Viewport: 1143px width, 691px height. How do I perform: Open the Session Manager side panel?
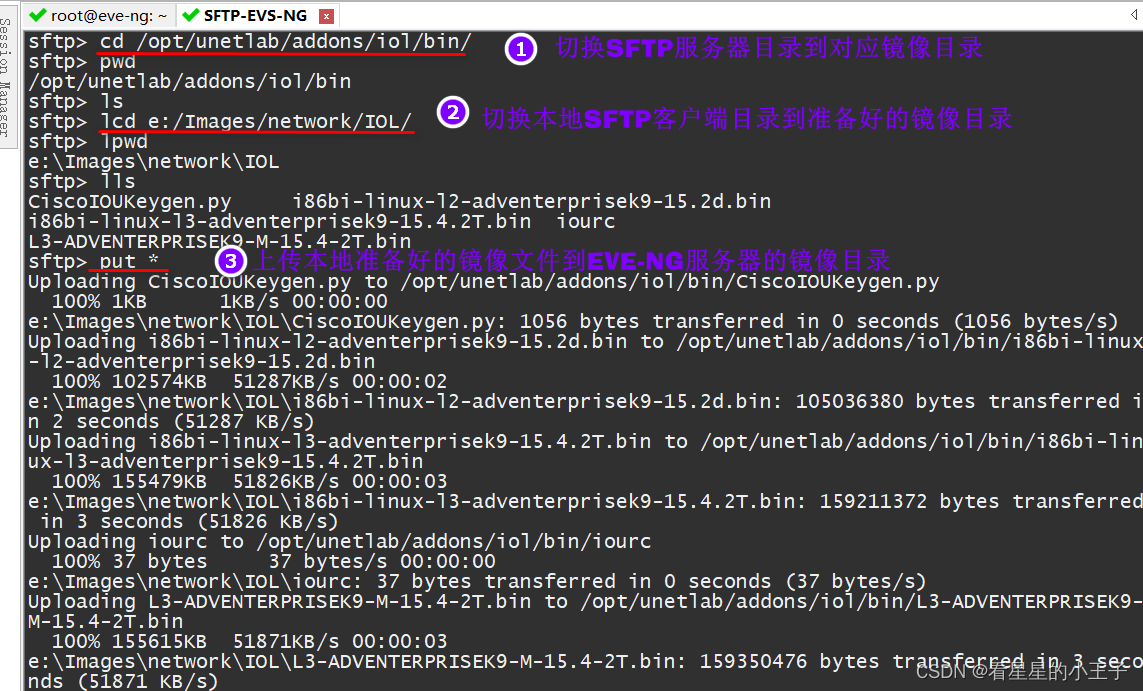[7, 77]
